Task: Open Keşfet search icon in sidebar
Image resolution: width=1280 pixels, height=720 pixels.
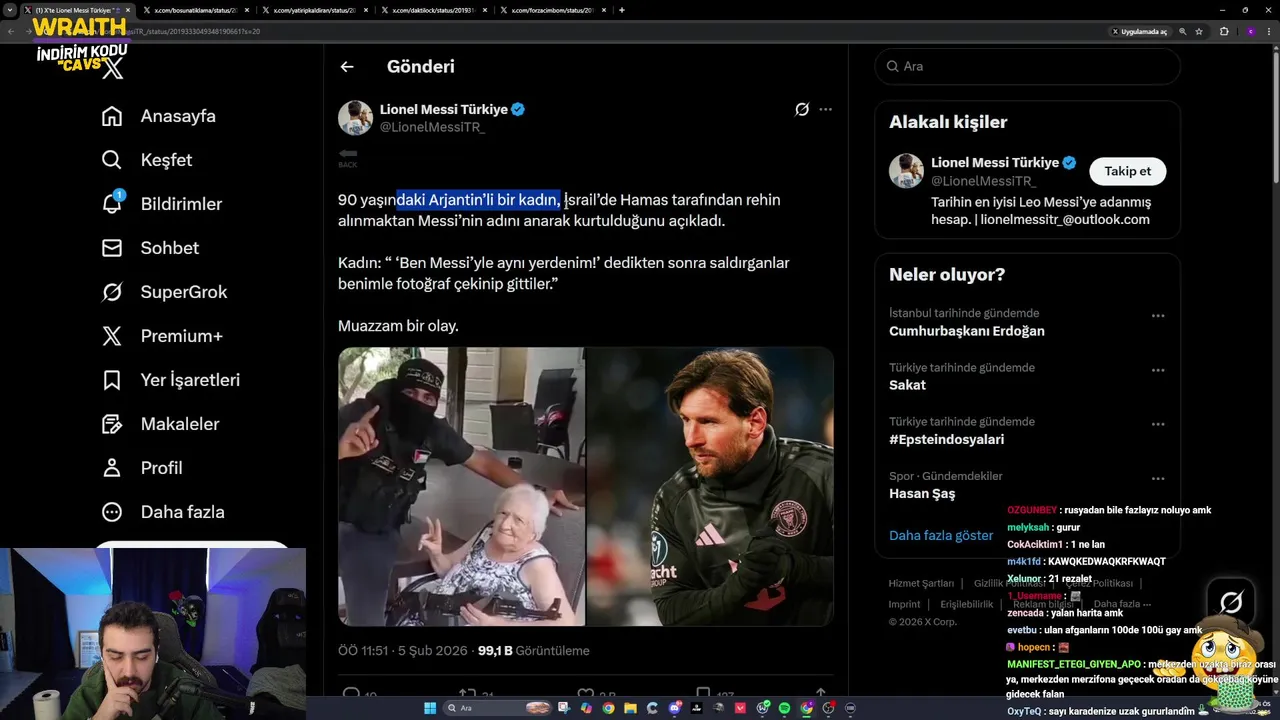Action: pyautogui.click(x=112, y=160)
